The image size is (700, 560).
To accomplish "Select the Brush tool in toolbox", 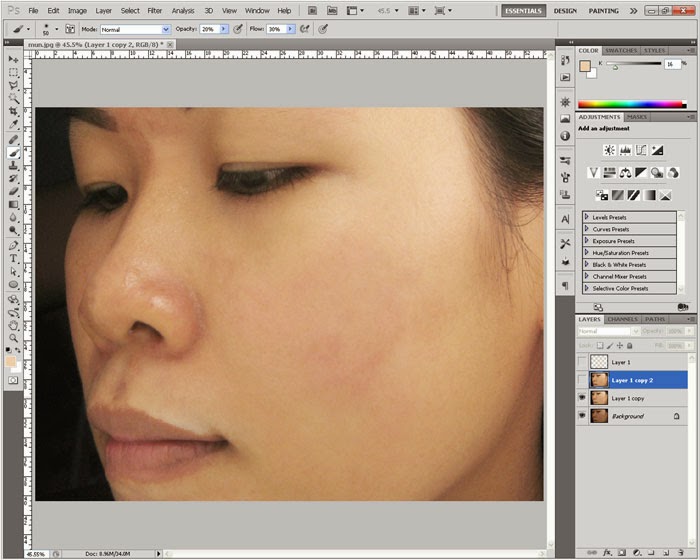I will click(13, 153).
